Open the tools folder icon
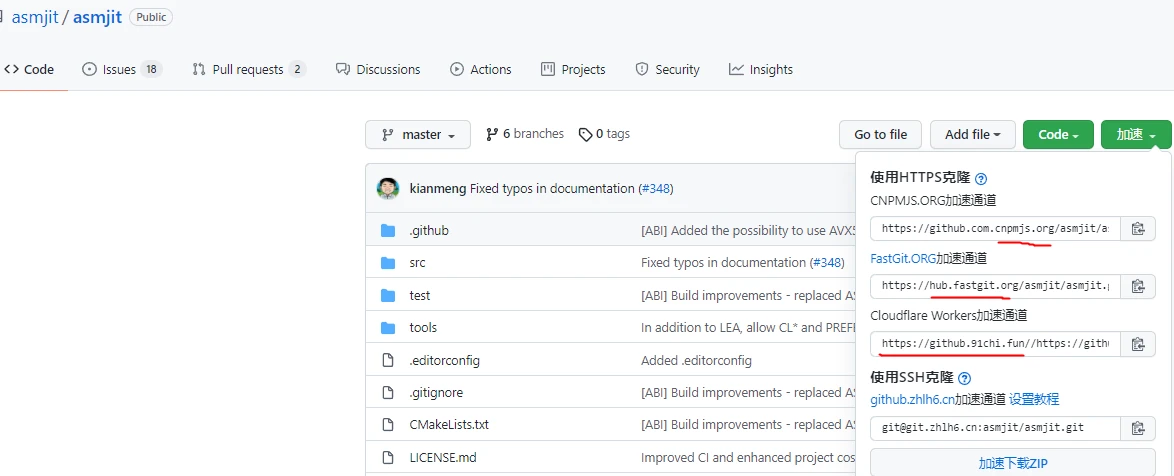 [x=388, y=328]
